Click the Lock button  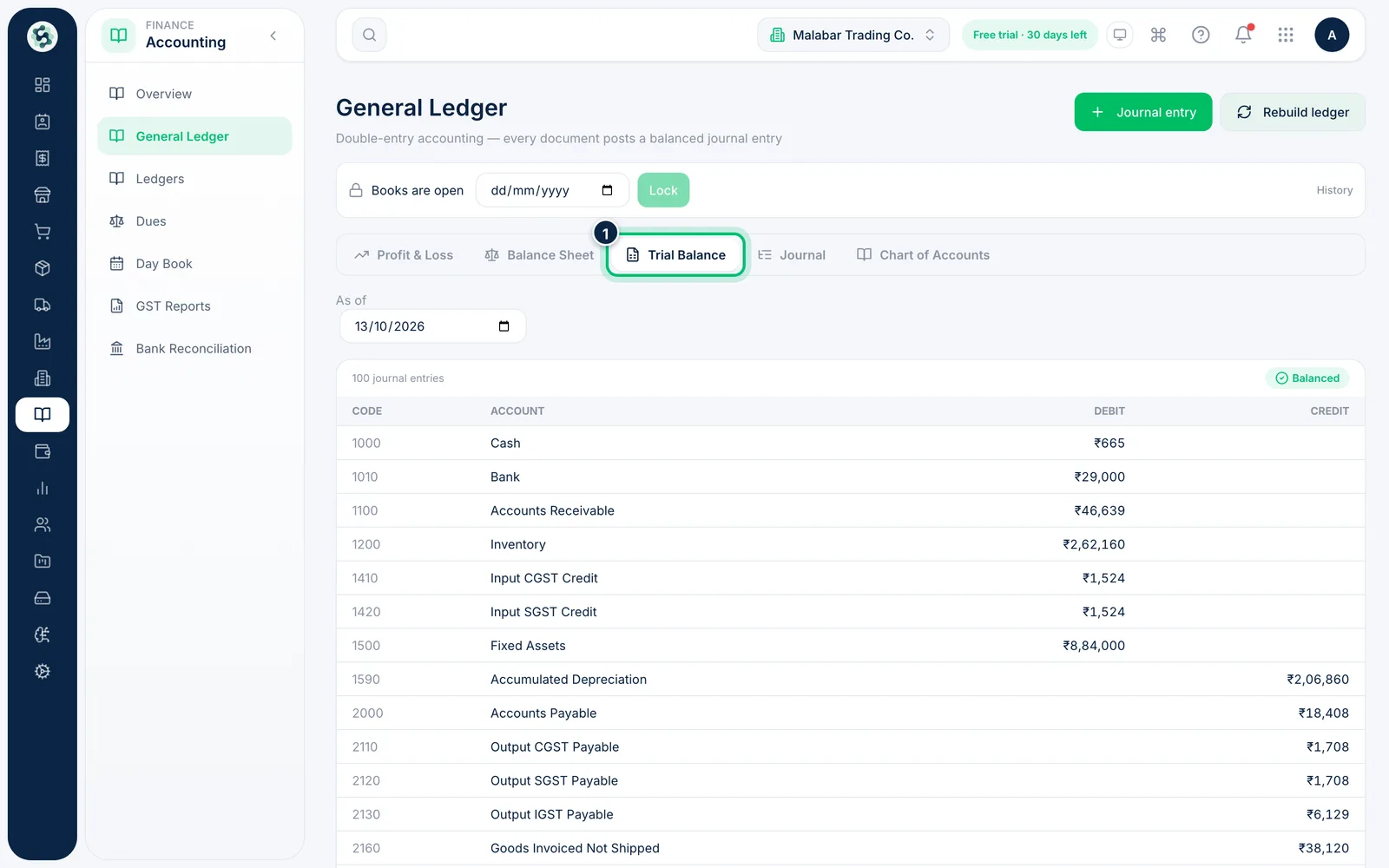[663, 190]
